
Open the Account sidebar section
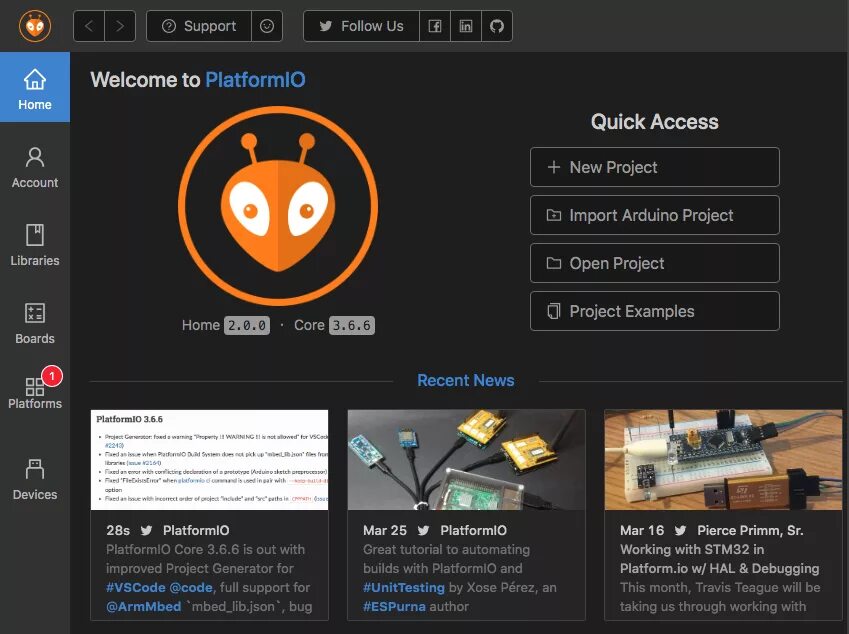[x=35, y=167]
